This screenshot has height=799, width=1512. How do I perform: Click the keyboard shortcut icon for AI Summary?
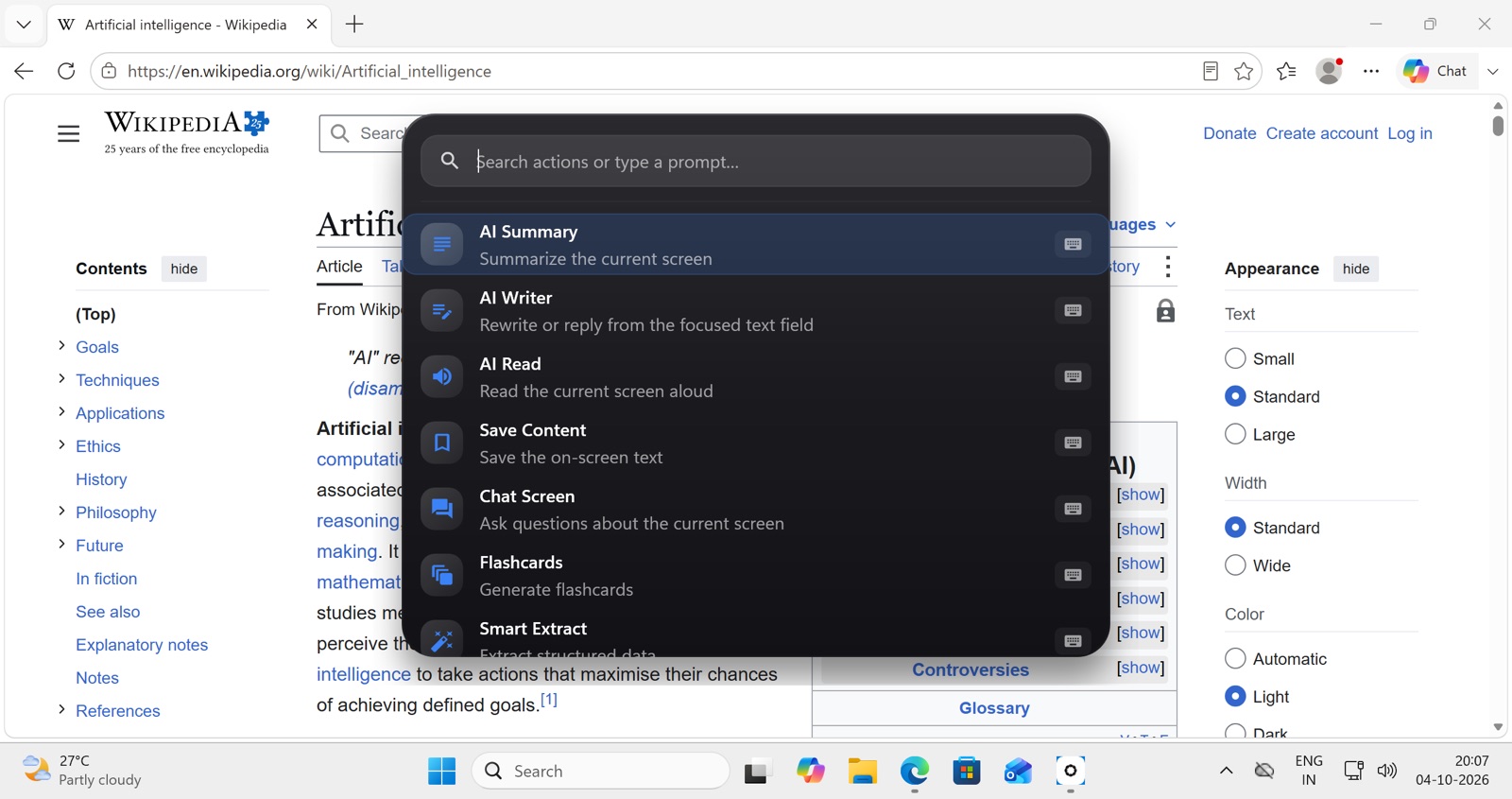[x=1073, y=244]
